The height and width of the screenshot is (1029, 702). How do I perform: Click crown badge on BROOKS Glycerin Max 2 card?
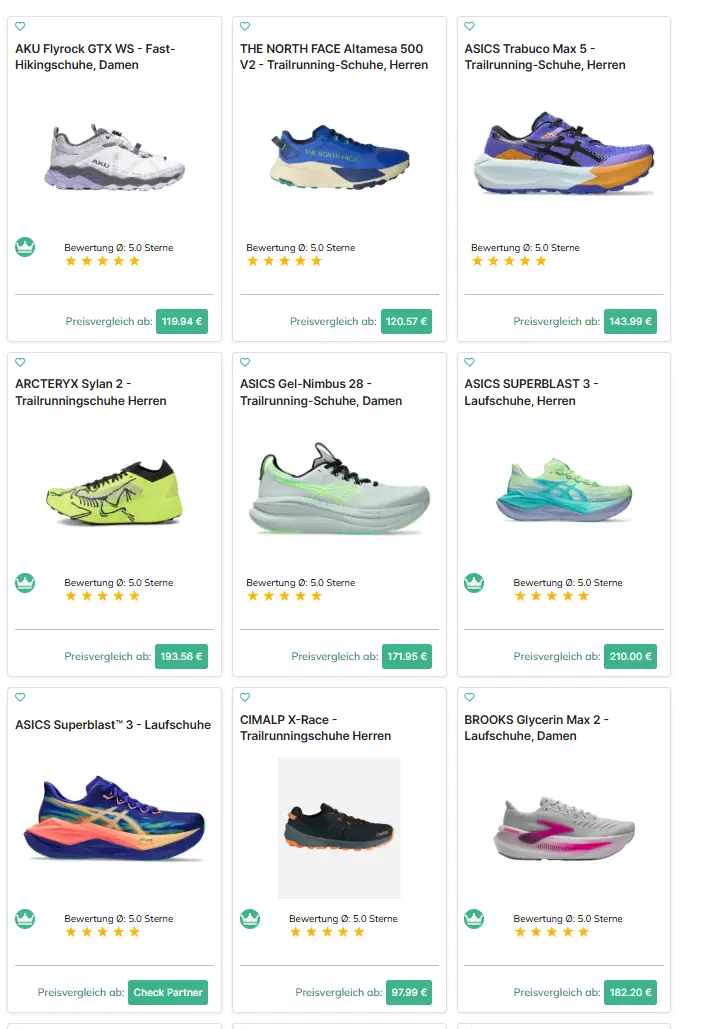click(474, 919)
